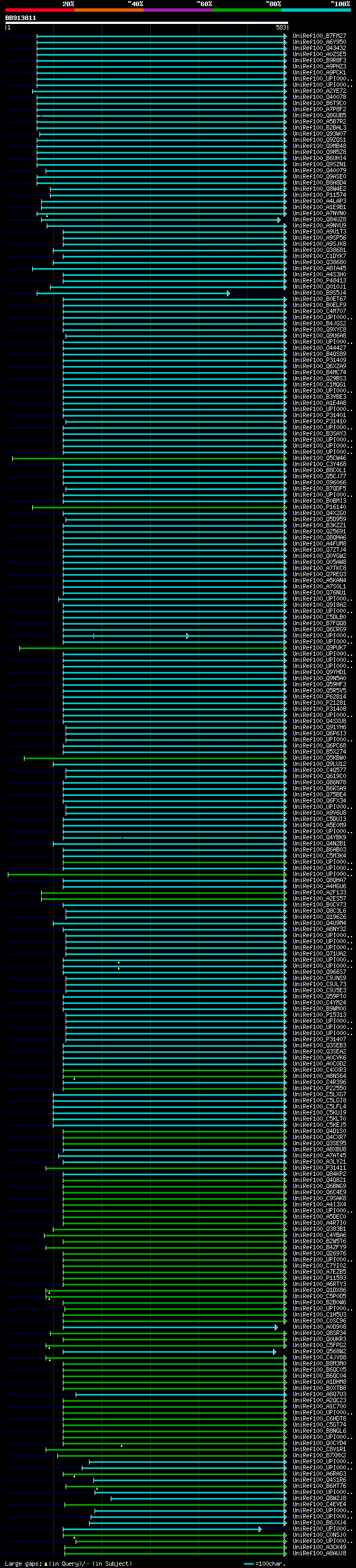This screenshot has width=356, height=1568.
Task: Click alignment bar of UniRef100_B9S5J4
Action: [132, 293]
